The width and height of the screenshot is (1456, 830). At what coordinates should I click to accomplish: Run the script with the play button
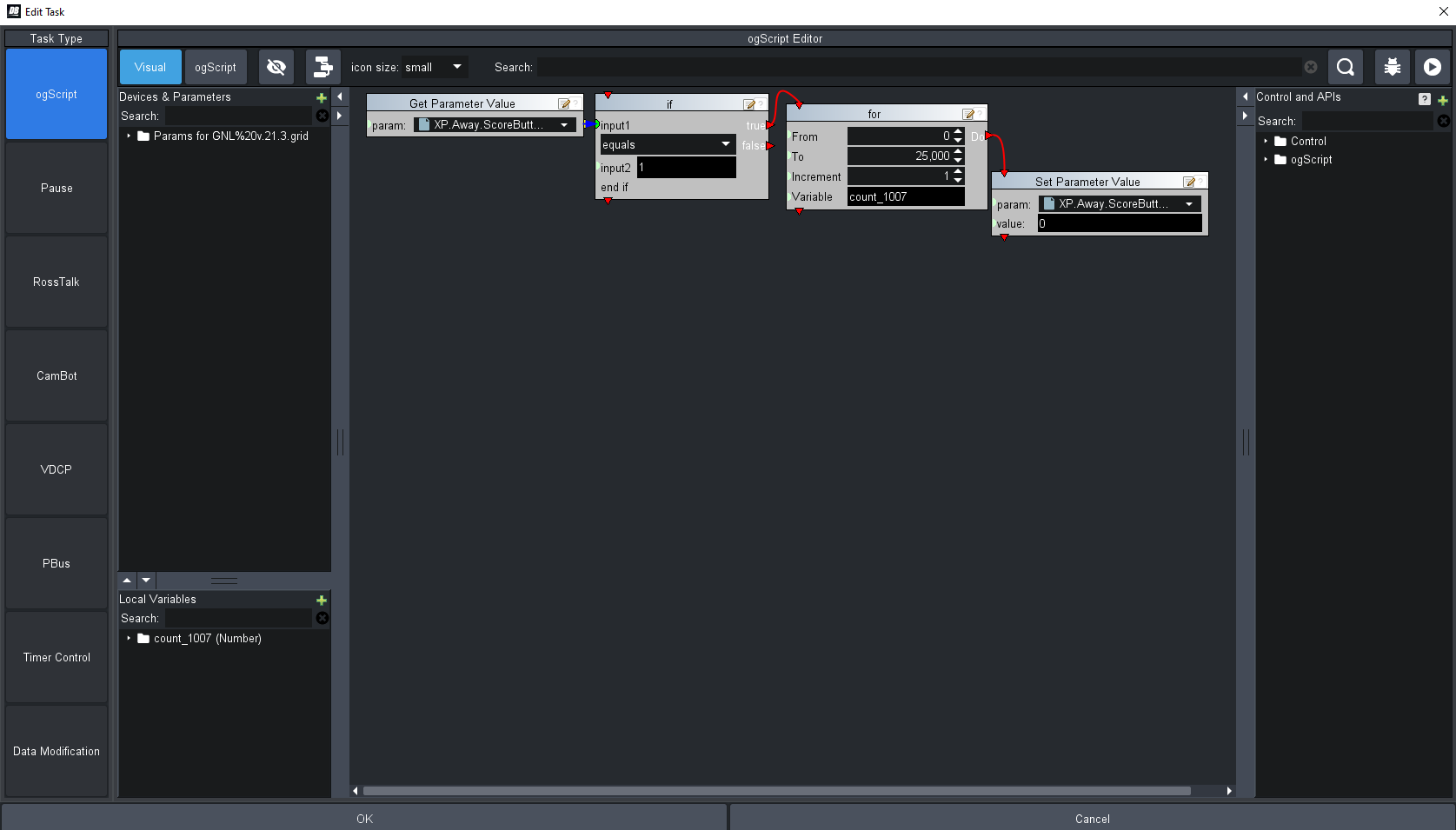point(1432,67)
